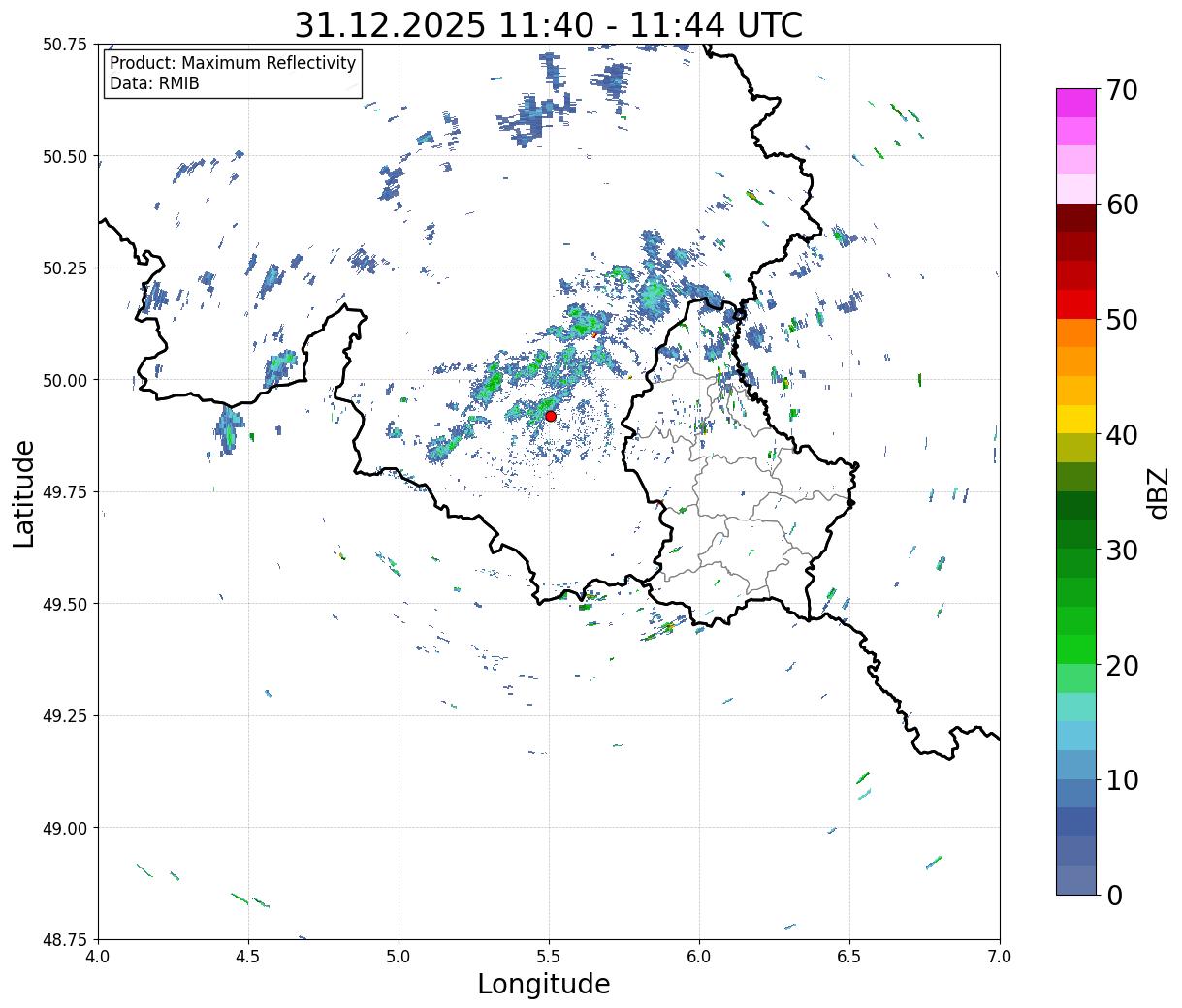Viewport: 1182px width, 1008px height.
Task: Click the red radar location marker
Action: click(551, 416)
